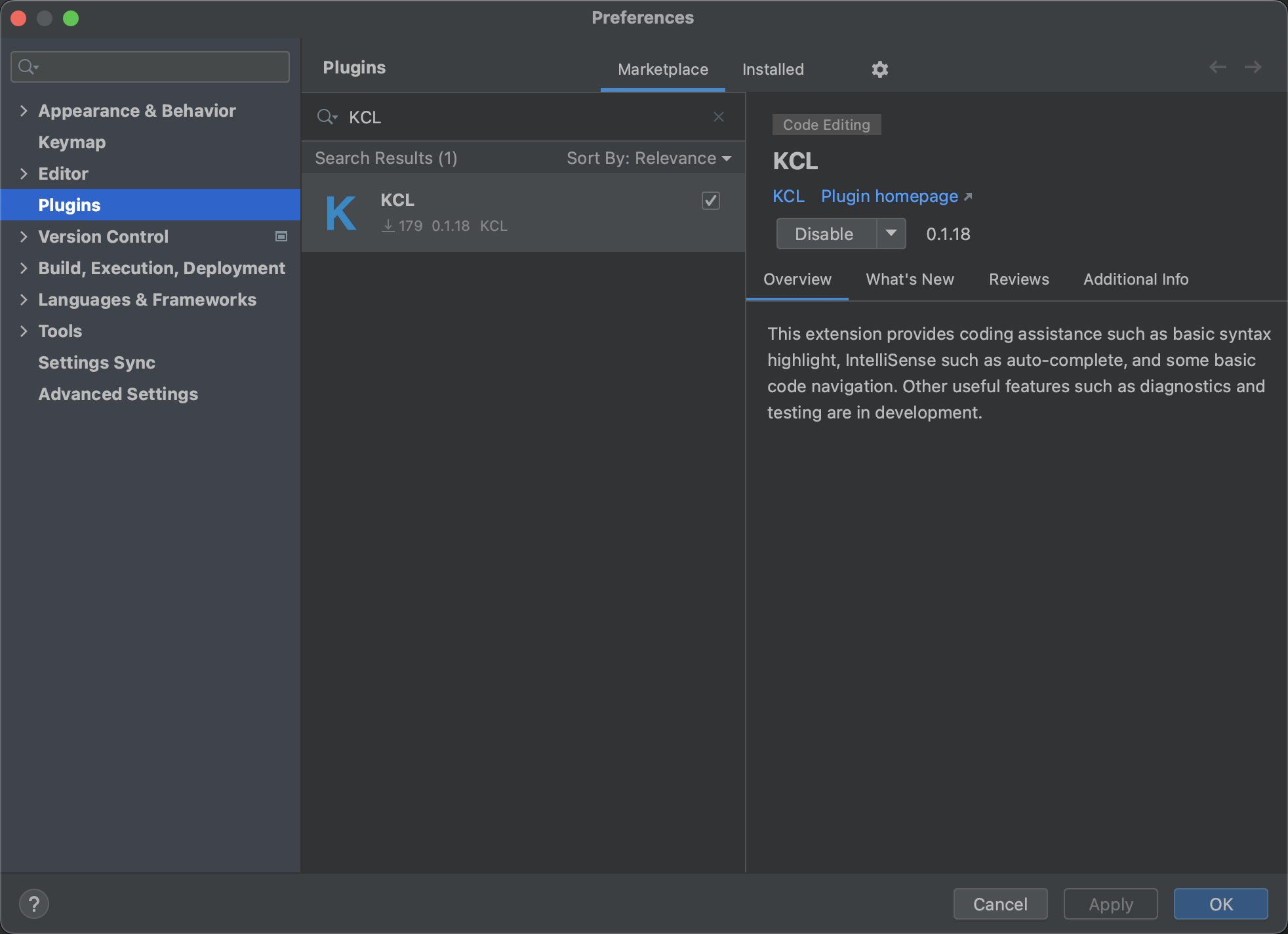The width and height of the screenshot is (1288, 934).
Task: Open the Plugin homepage link
Action: pyautogui.click(x=896, y=196)
